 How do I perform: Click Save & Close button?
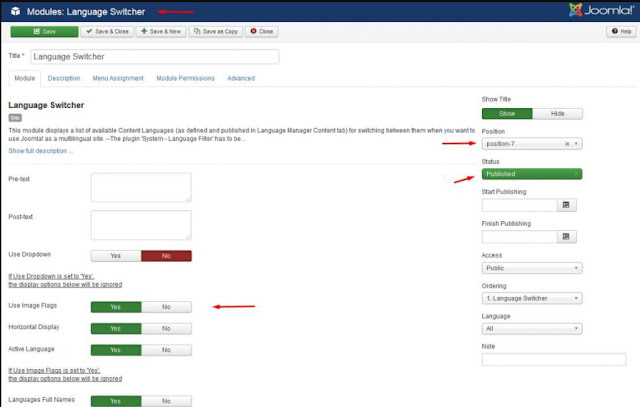click(107, 31)
